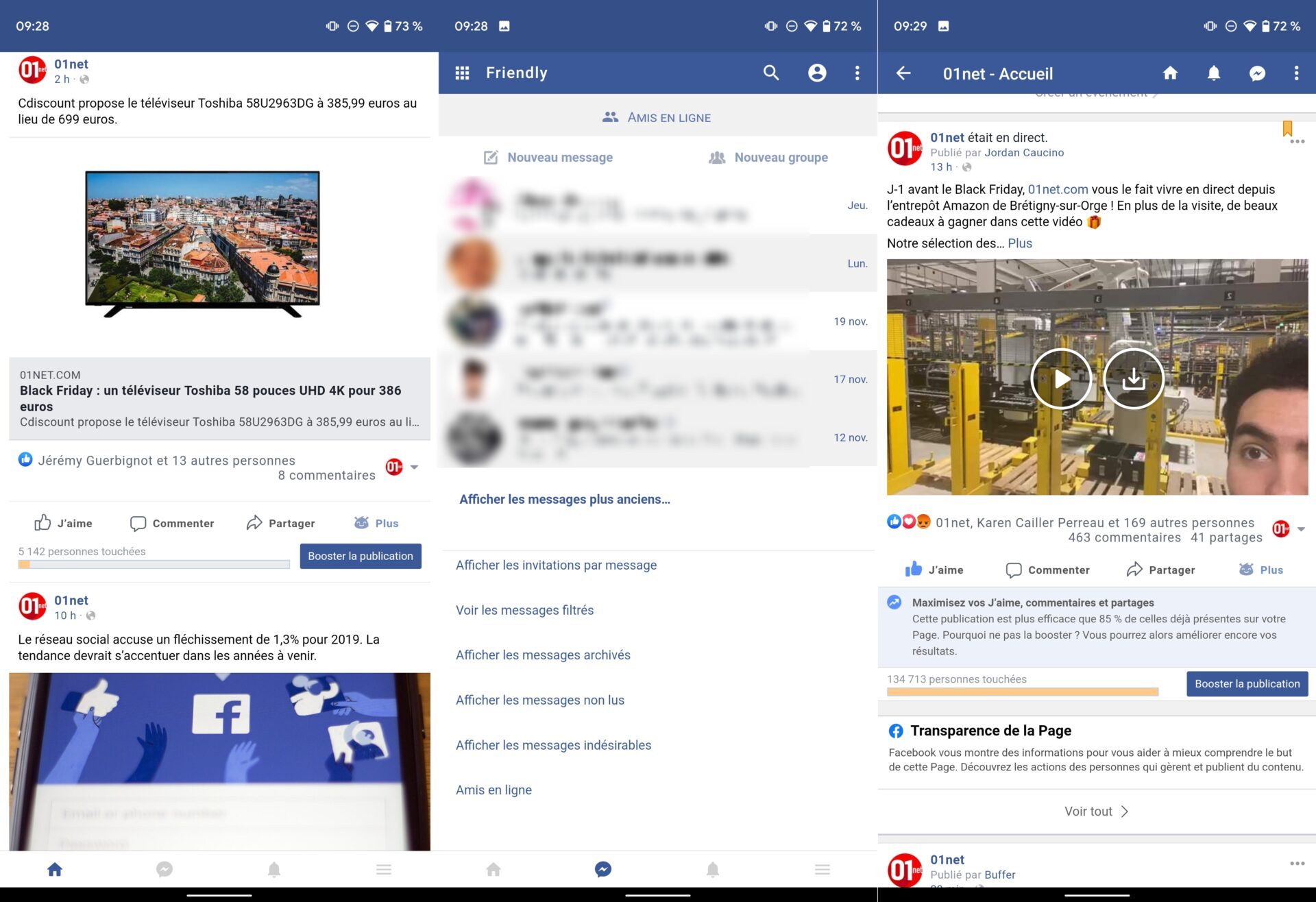Boost the live video publication

[x=1247, y=683]
